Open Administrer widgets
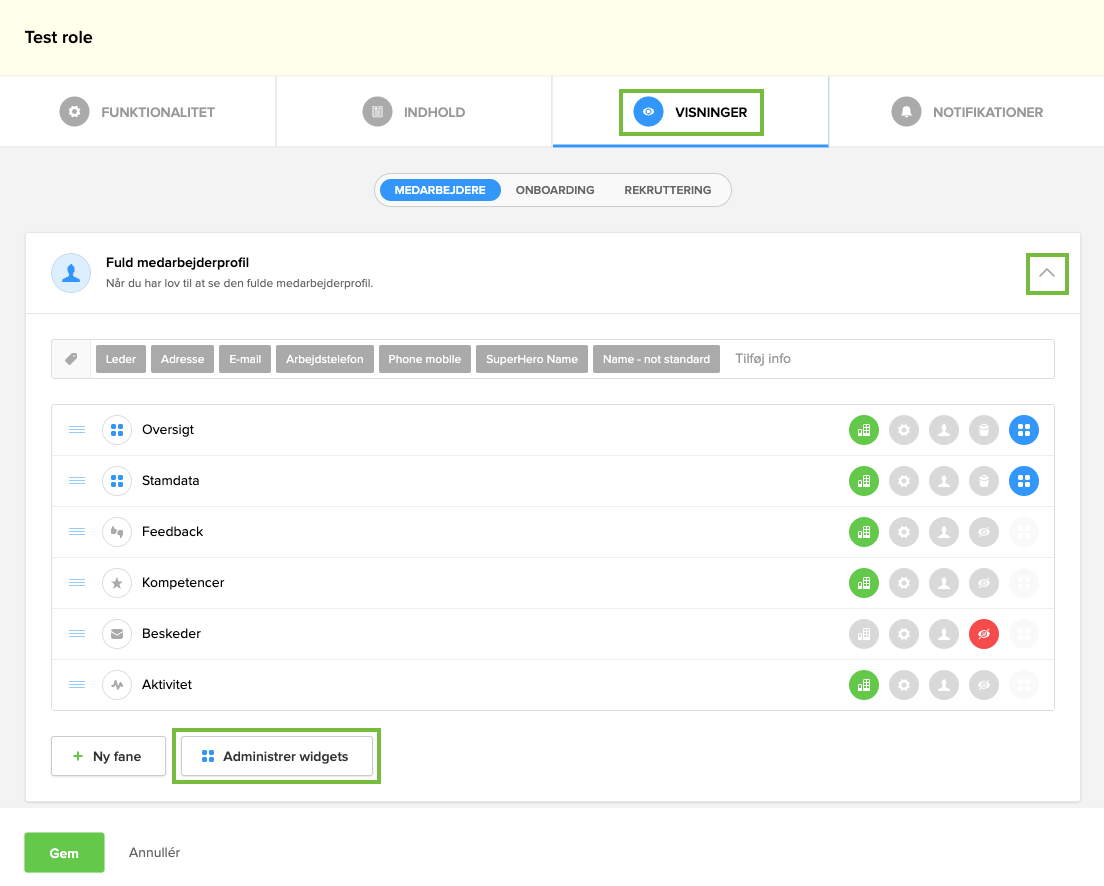 [x=277, y=757]
